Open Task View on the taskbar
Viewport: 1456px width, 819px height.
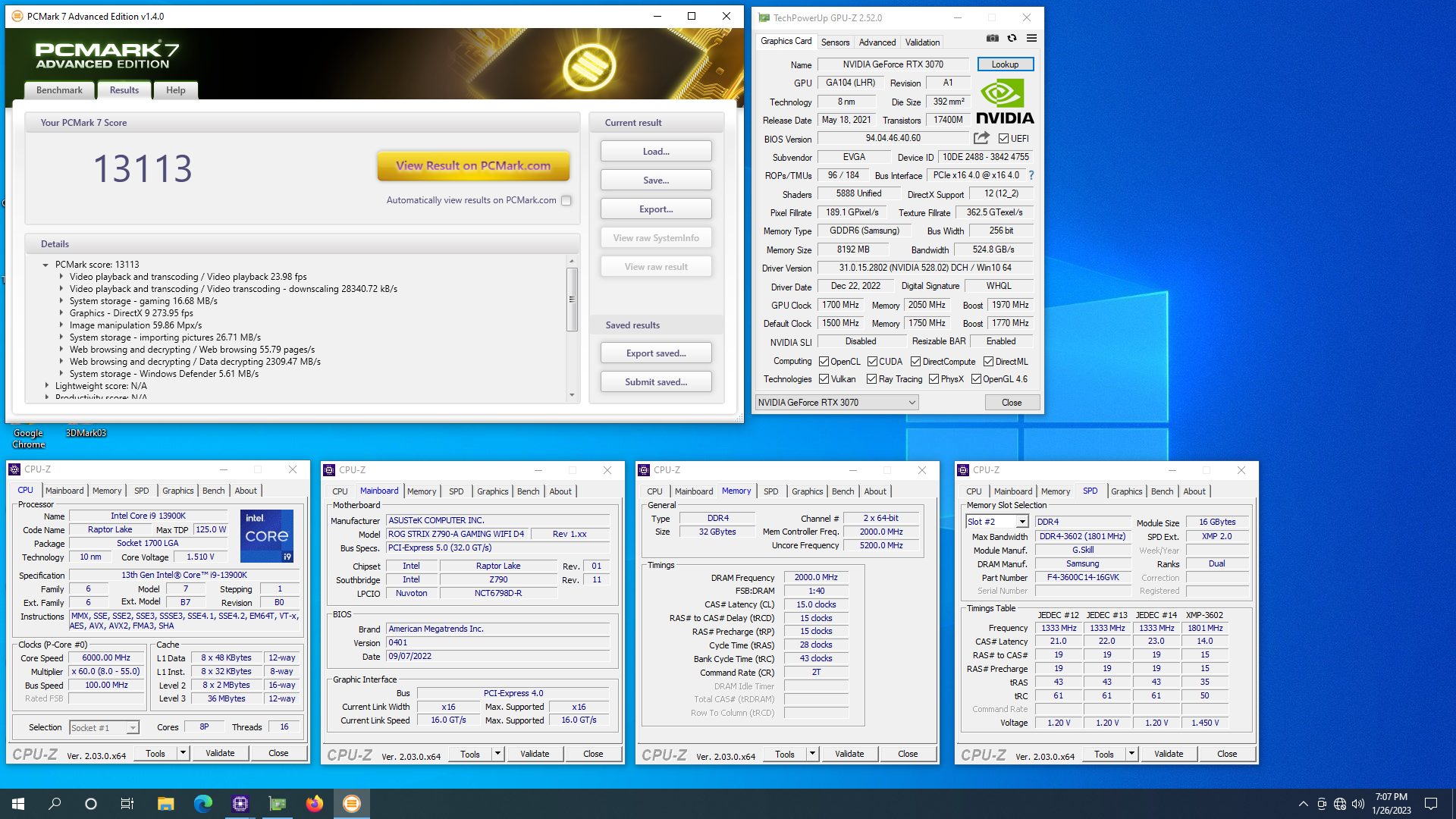click(x=127, y=804)
